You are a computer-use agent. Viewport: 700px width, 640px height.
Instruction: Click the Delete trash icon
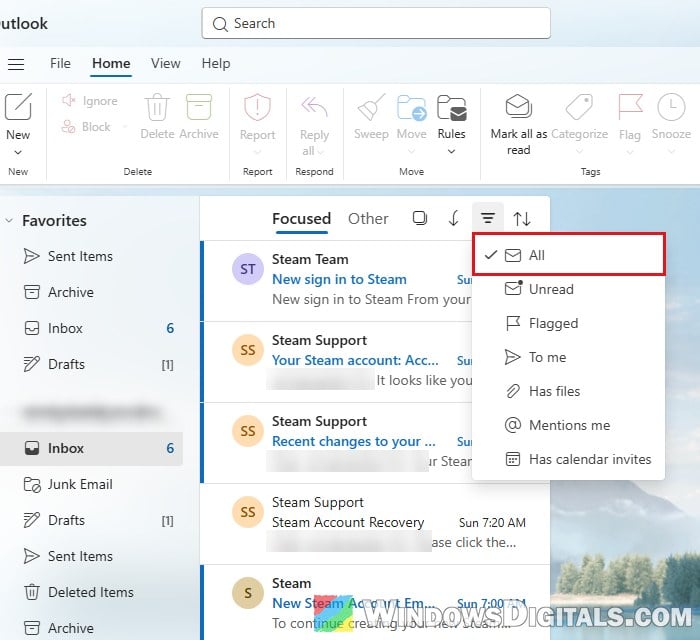point(157,107)
